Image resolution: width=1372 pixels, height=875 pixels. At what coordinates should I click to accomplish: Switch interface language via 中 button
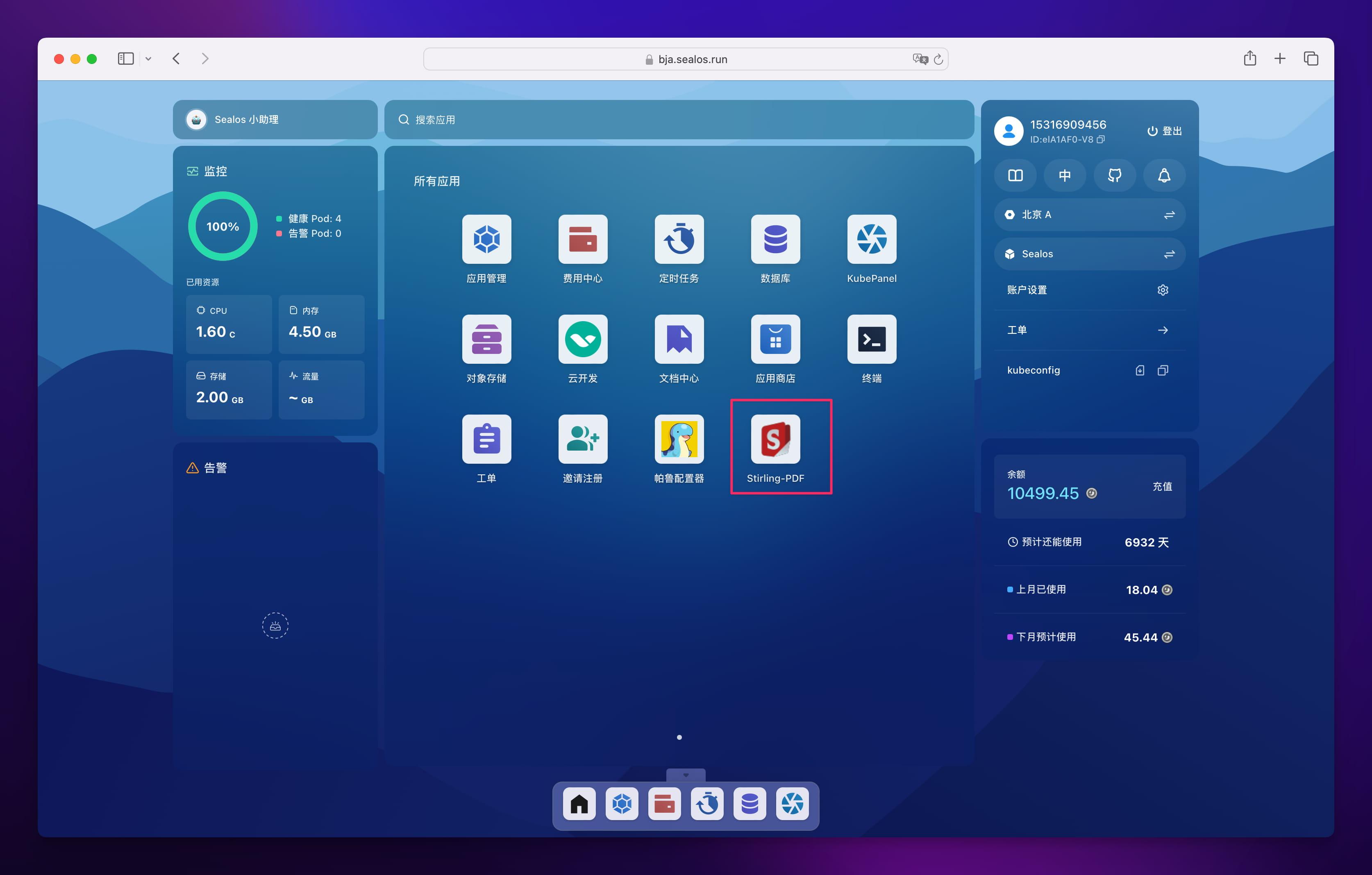pos(1065,175)
